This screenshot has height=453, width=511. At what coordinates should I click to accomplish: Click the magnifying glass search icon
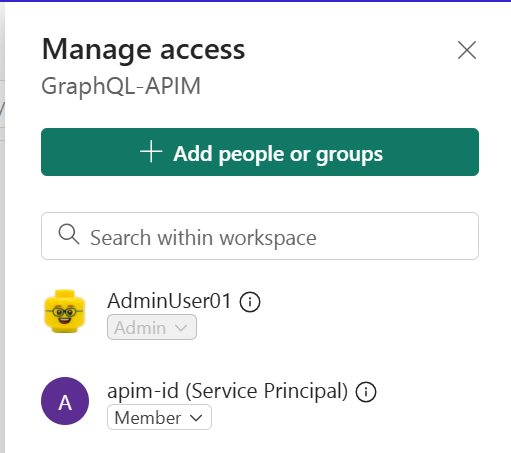tap(69, 234)
